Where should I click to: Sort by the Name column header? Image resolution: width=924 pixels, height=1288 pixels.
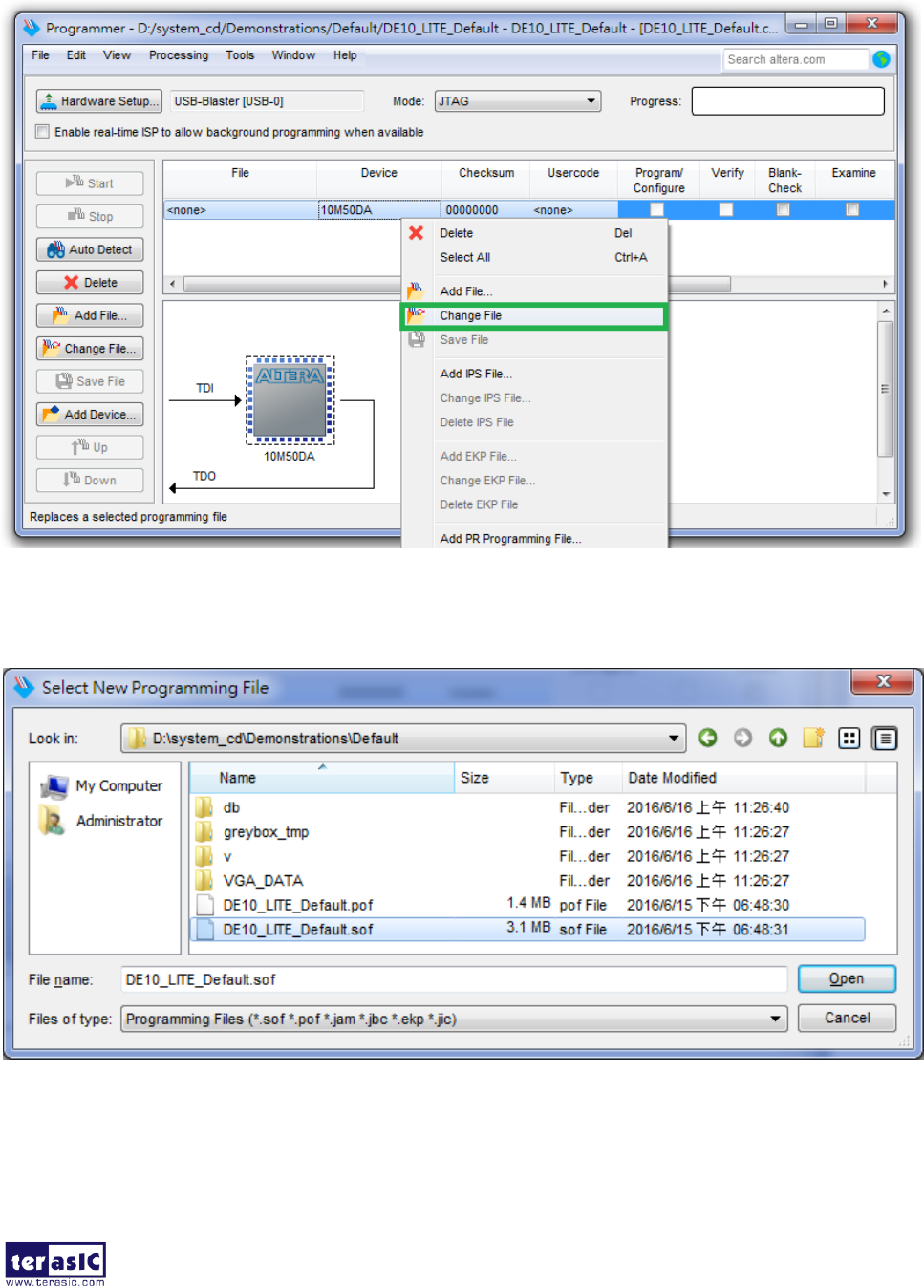pyautogui.click(x=322, y=778)
